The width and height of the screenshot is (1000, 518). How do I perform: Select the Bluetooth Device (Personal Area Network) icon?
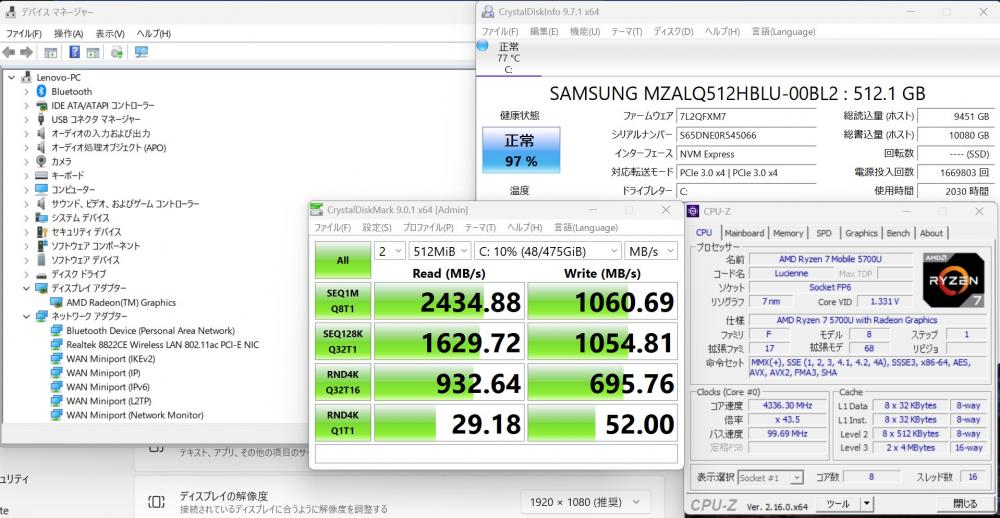click(x=57, y=330)
